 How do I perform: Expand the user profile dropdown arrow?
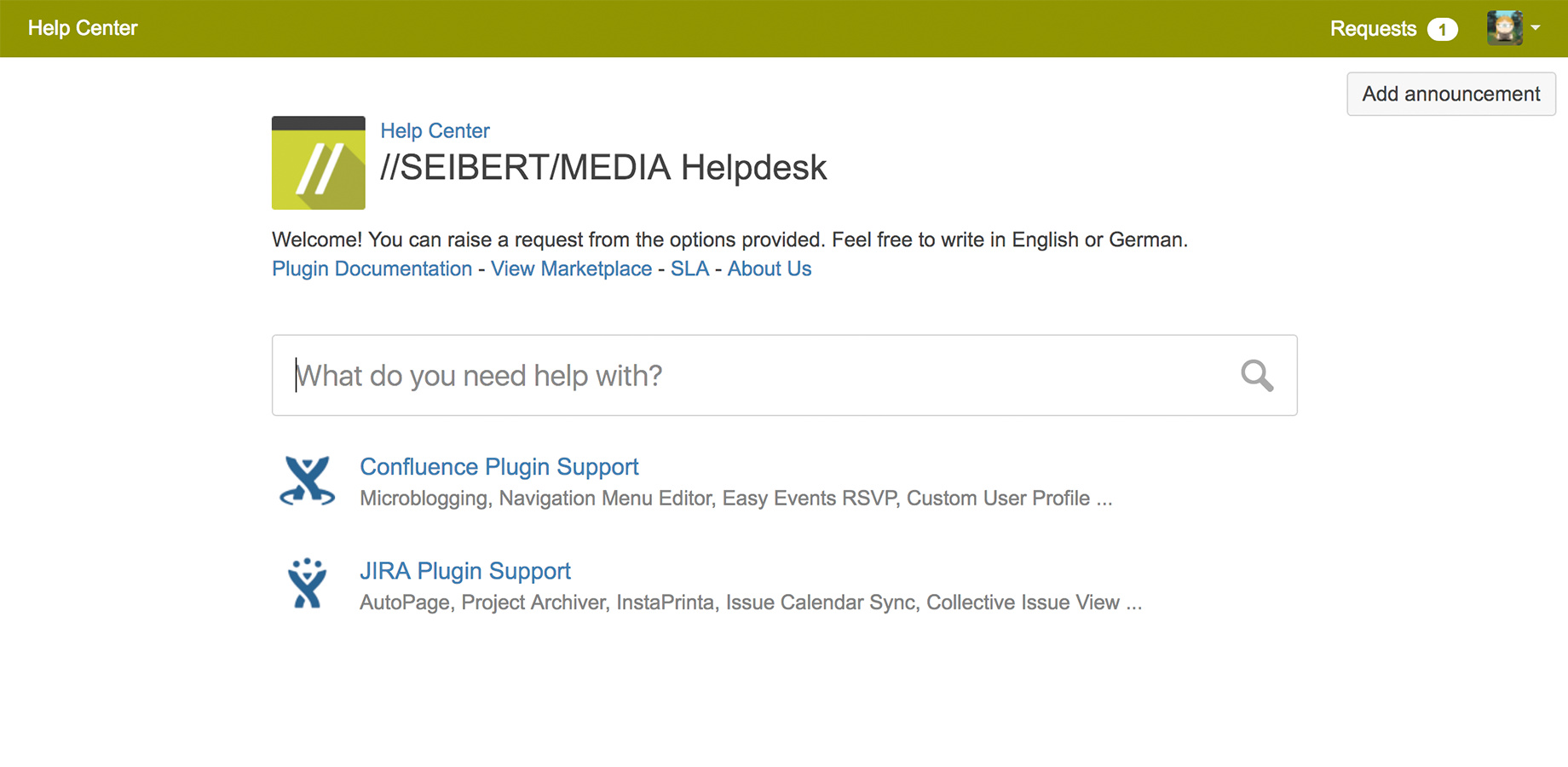1536,28
